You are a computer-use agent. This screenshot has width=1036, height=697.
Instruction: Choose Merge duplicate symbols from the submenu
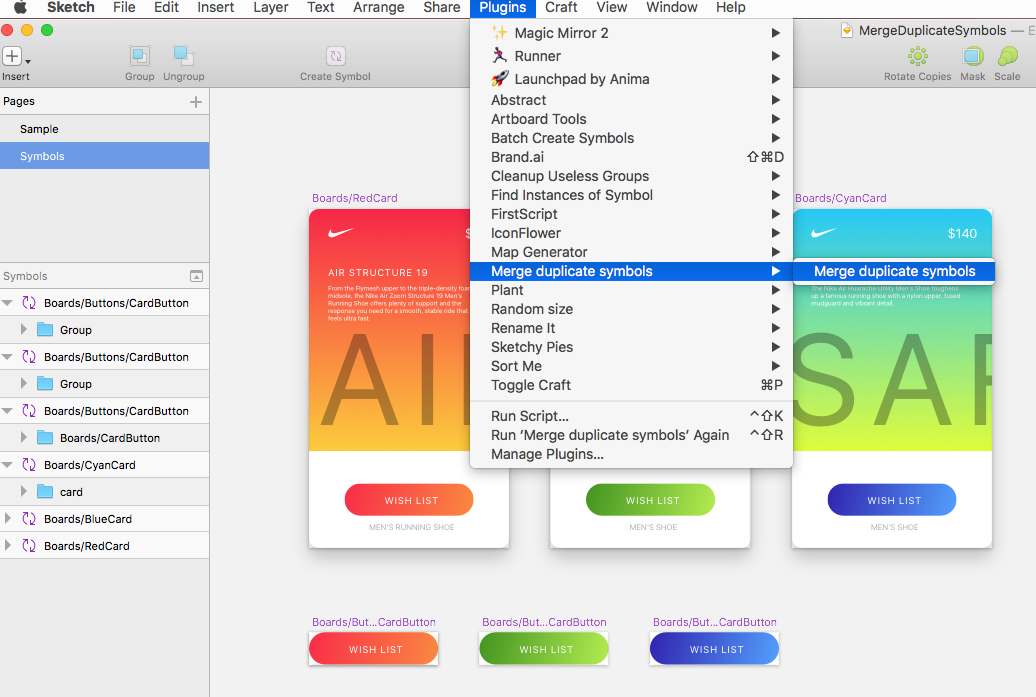(x=893, y=271)
